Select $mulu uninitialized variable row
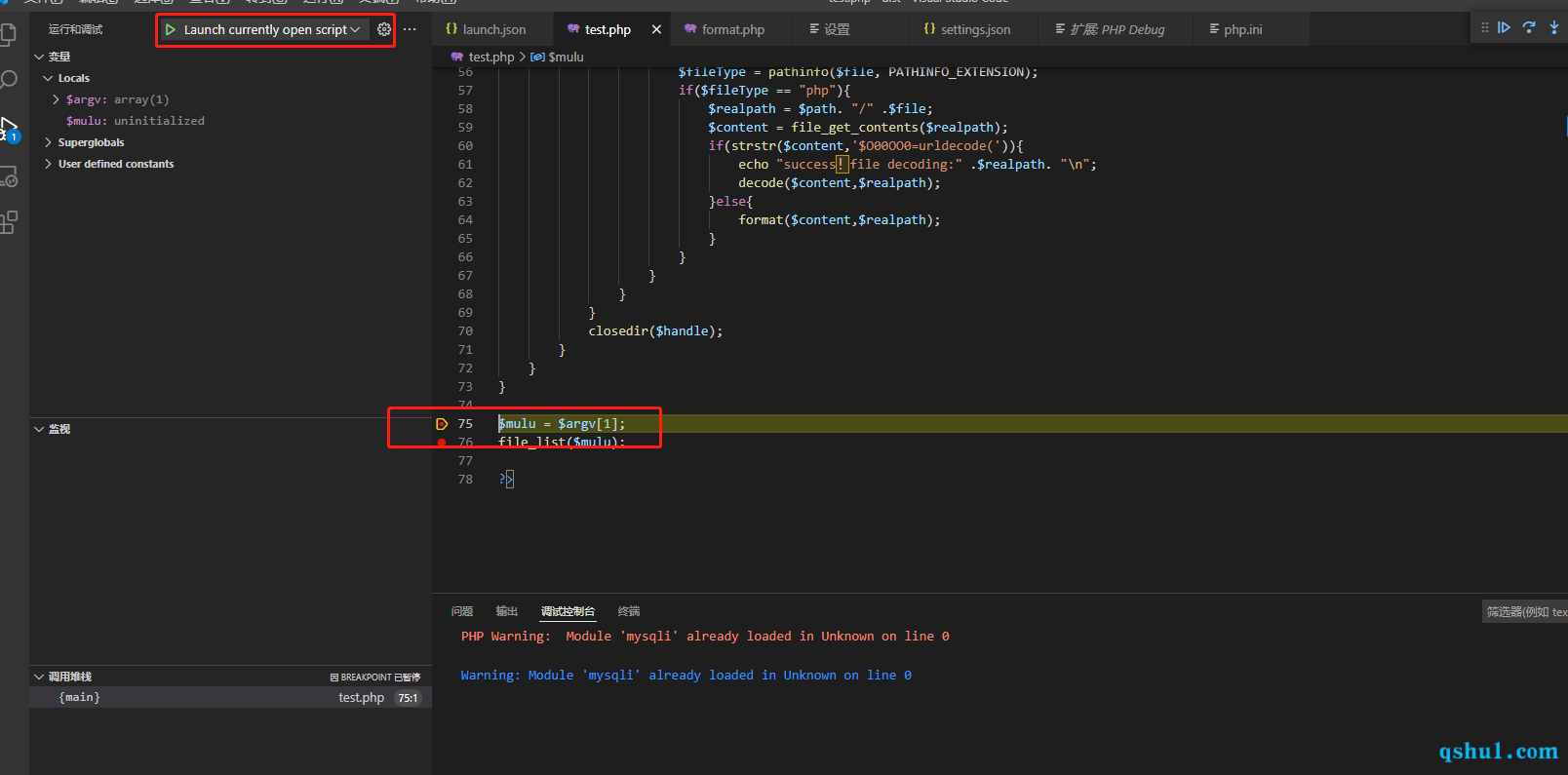The height and width of the screenshot is (775, 1568). [230, 121]
